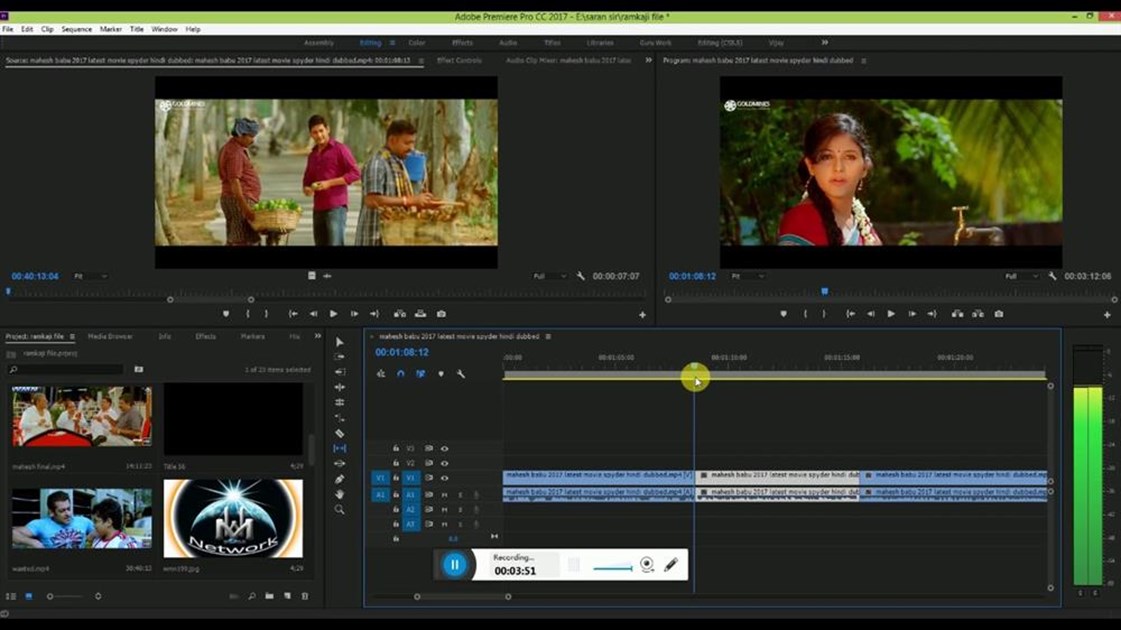This screenshot has width=1121, height=630.
Task: Play the Source monitor clip
Action: click(x=334, y=314)
